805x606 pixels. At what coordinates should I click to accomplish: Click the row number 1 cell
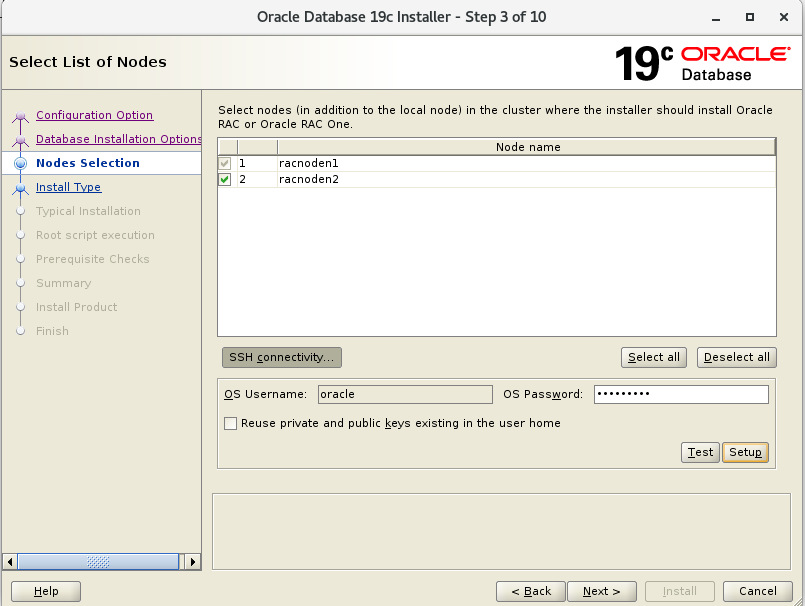pyautogui.click(x=257, y=163)
